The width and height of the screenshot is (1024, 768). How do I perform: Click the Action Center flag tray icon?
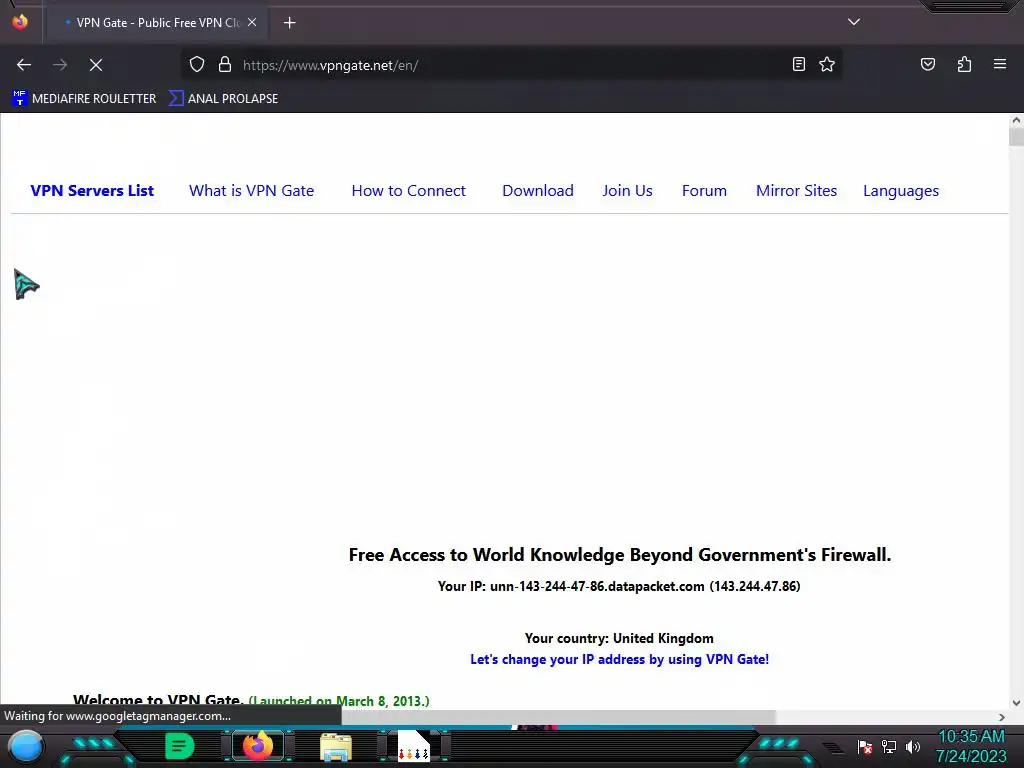(x=865, y=746)
